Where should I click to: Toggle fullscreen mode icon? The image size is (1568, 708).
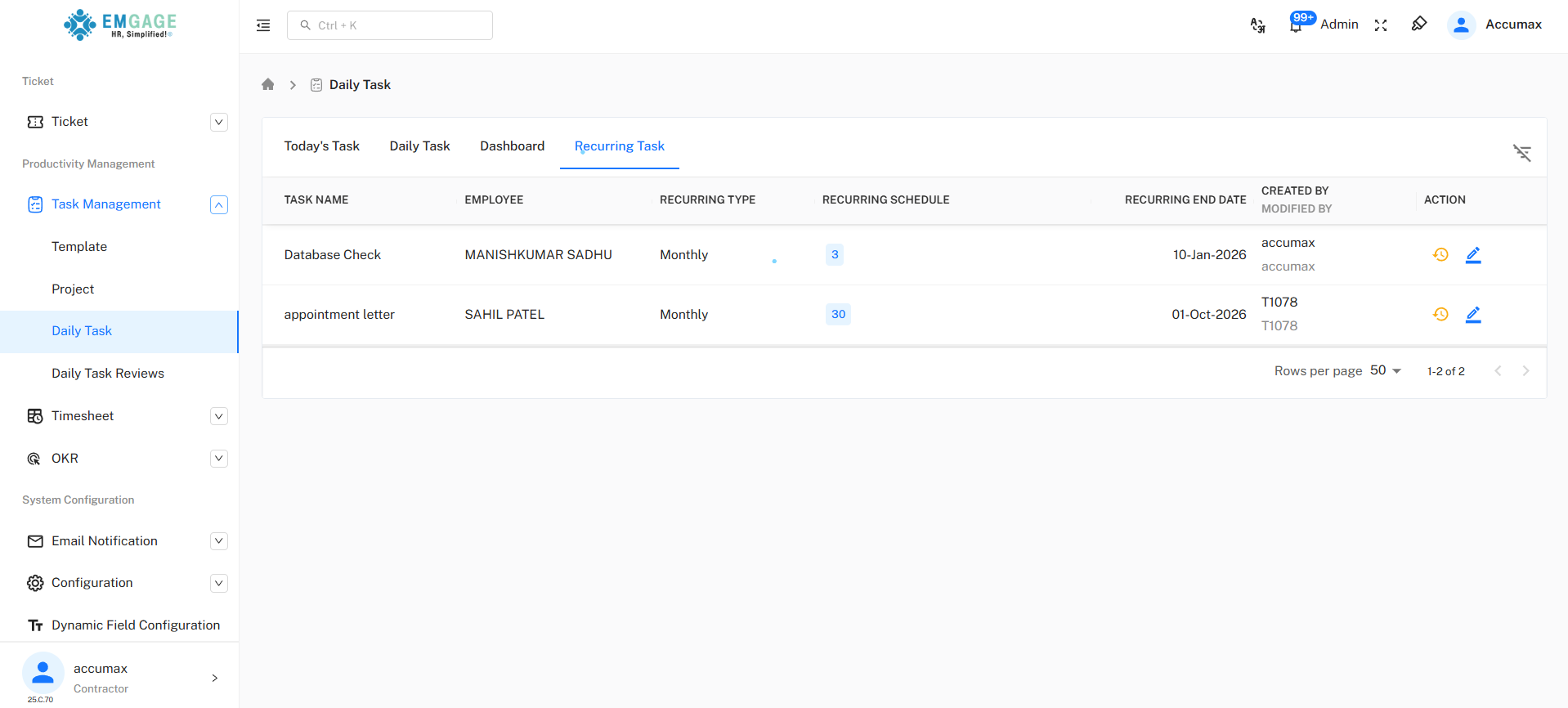1381,25
